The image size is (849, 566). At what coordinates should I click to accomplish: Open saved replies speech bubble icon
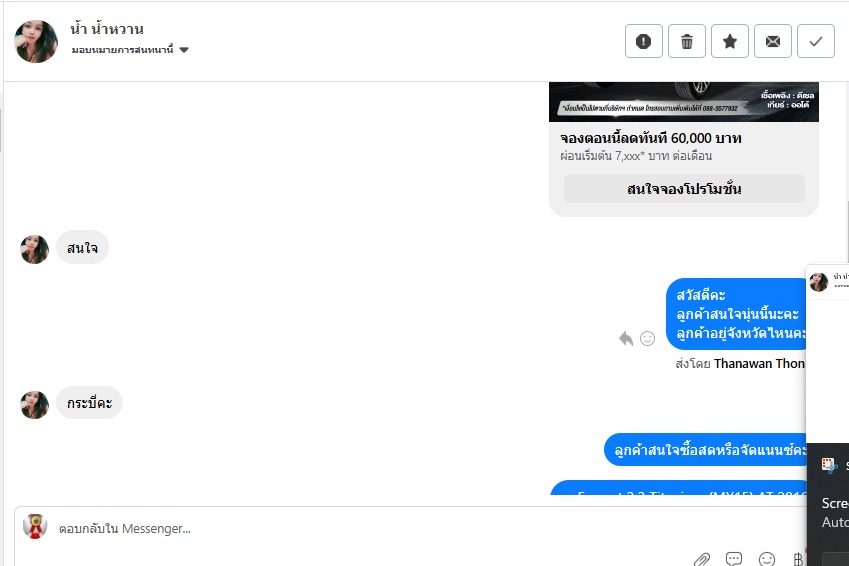[x=734, y=558]
